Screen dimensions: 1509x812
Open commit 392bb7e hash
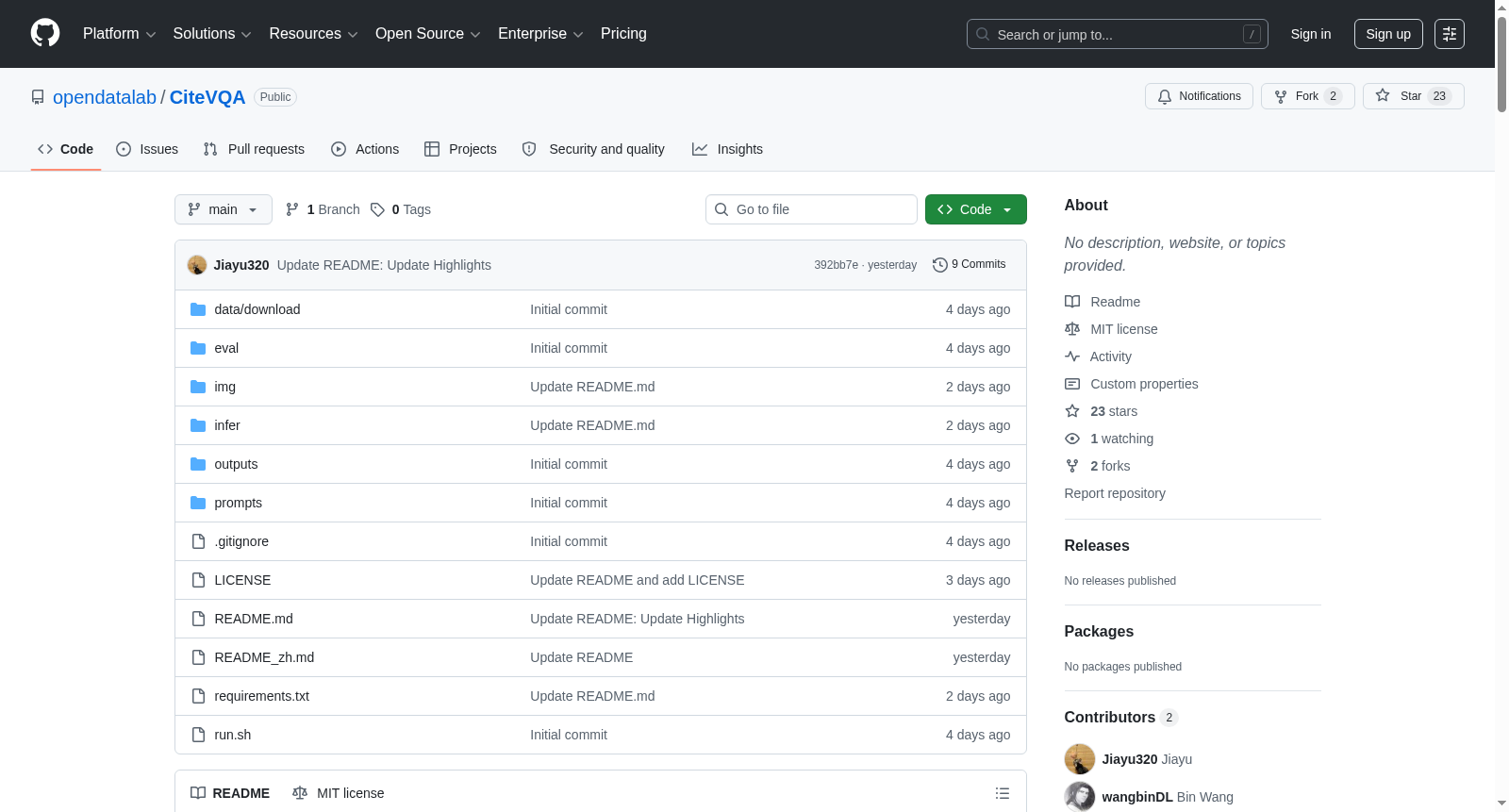tap(836, 265)
